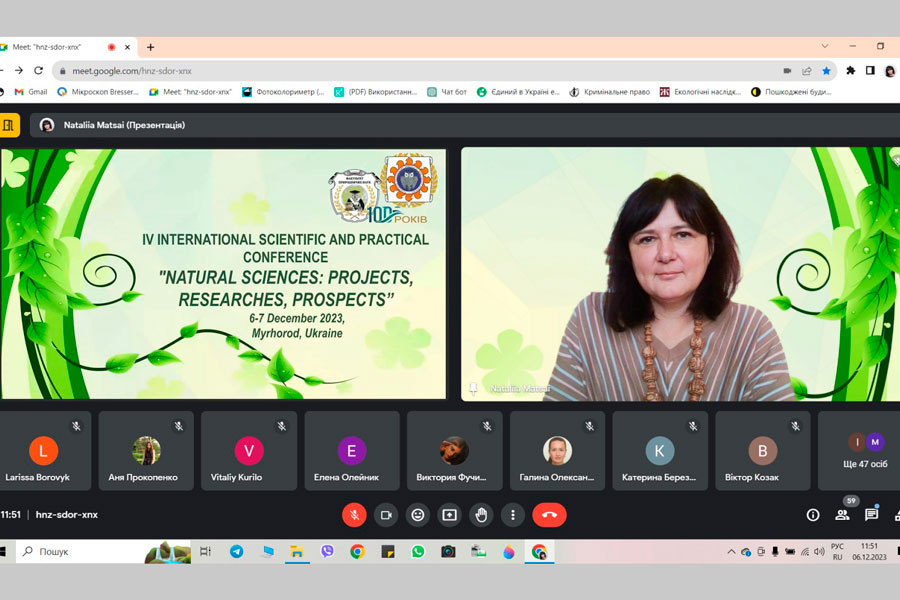Open the 'Чат бот' bookmark
900x600 pixels.
point(447,91)
